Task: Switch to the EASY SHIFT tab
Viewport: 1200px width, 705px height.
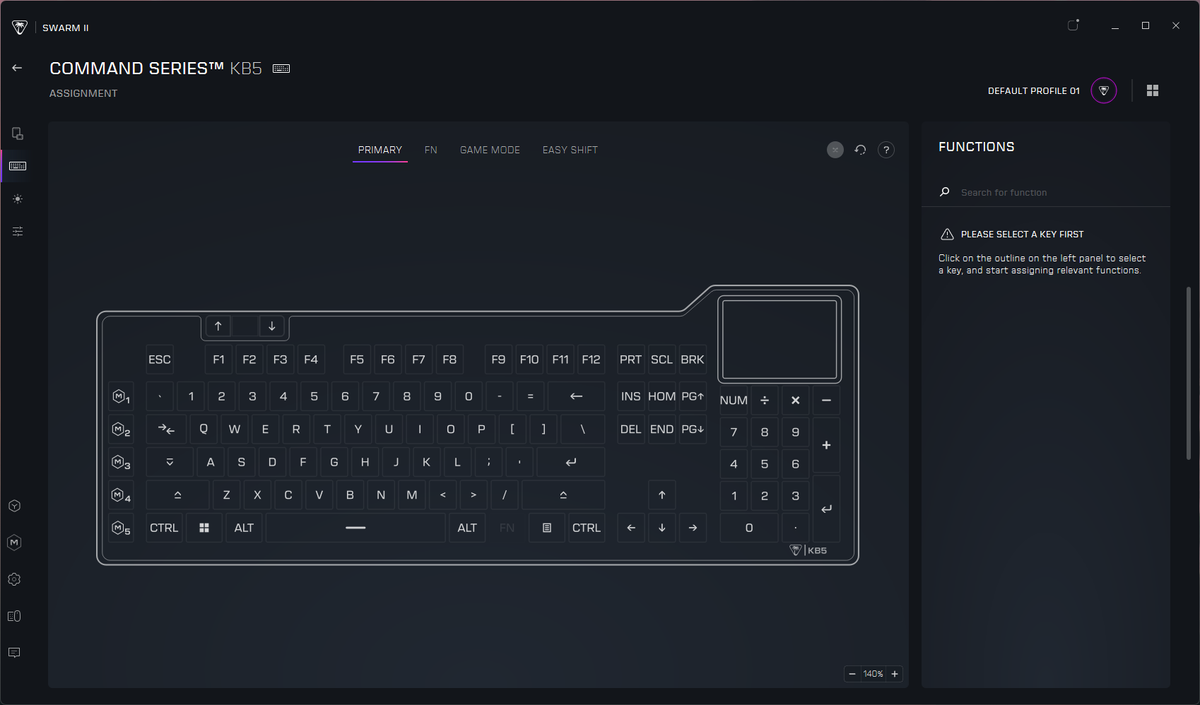Action: [570, 150]
